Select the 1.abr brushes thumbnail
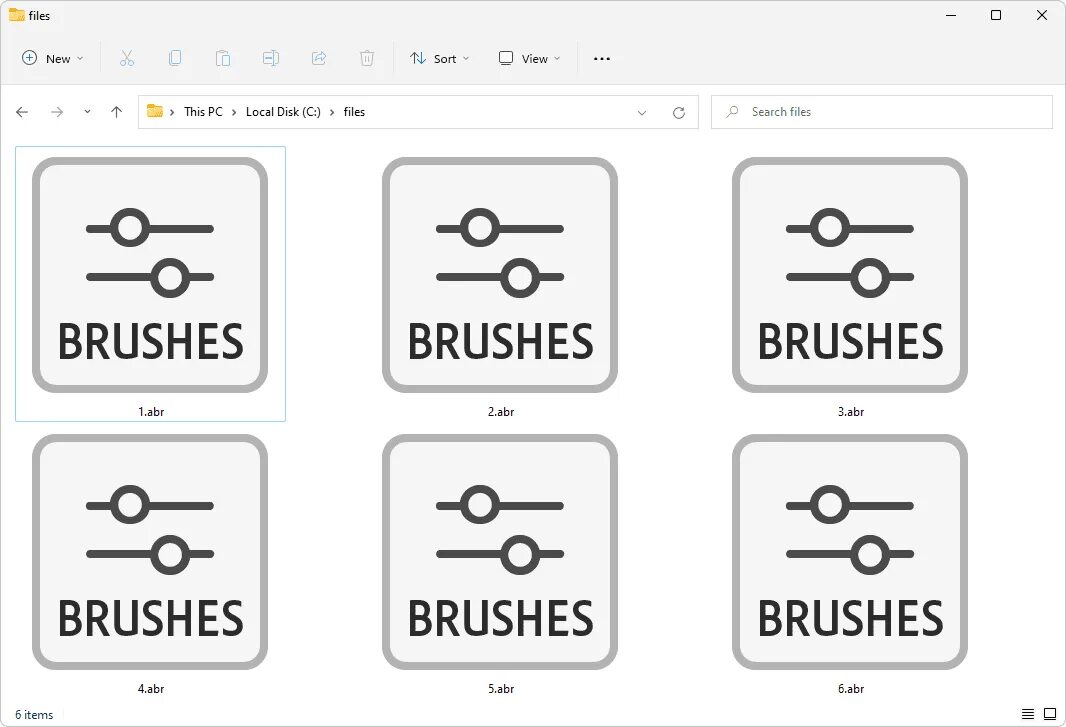The height and width of the screenshot is (727, 1066). pos(150,275)
